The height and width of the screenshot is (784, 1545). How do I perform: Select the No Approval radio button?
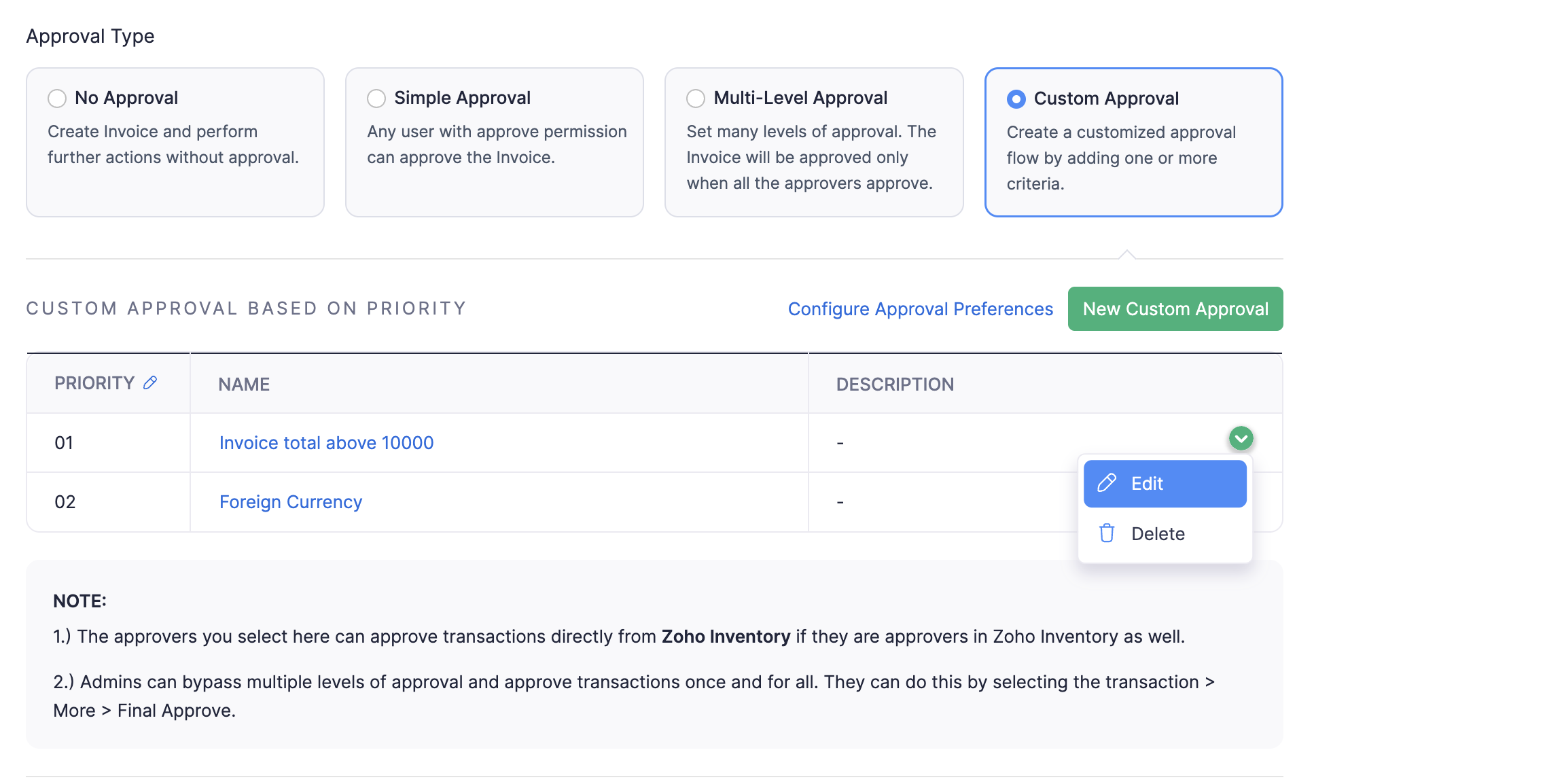pos(57,99)
